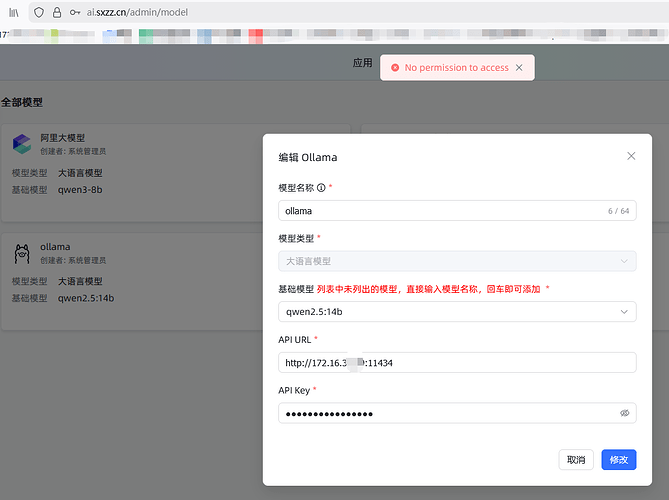Click the 阿里大模型 logo icon
This screenshot has height=500, width=669.
[22, 143]
